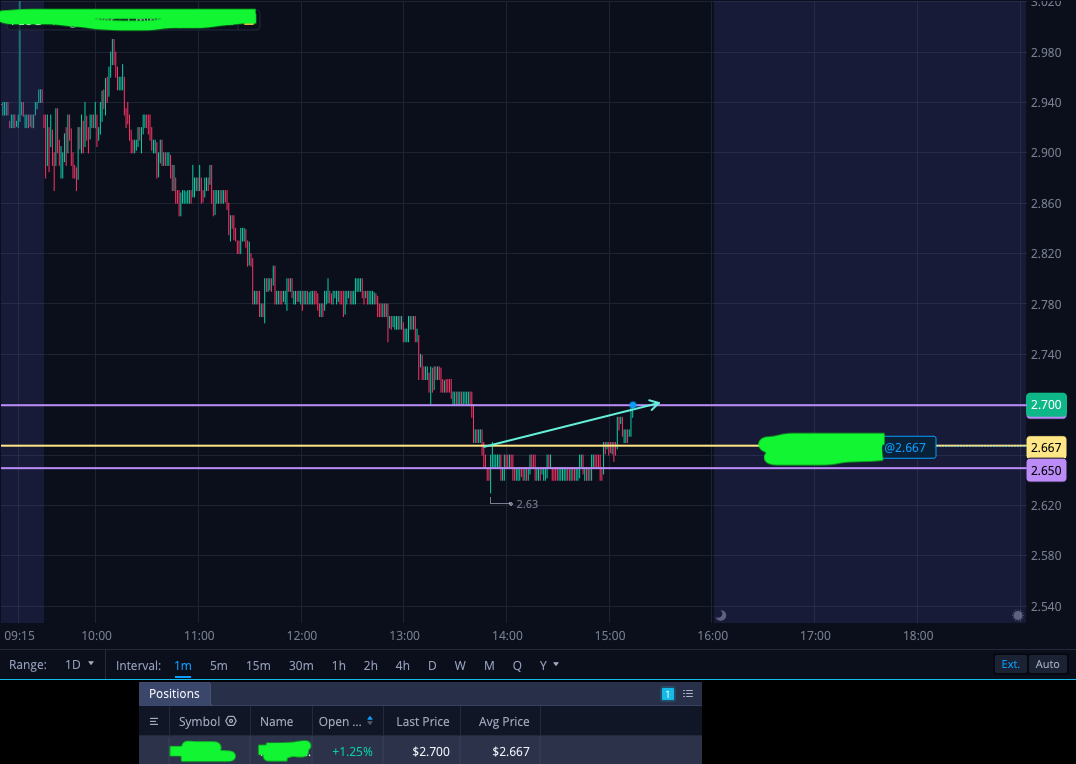
Task: Toggle the Auto scale button
Action: point(1047,664)
